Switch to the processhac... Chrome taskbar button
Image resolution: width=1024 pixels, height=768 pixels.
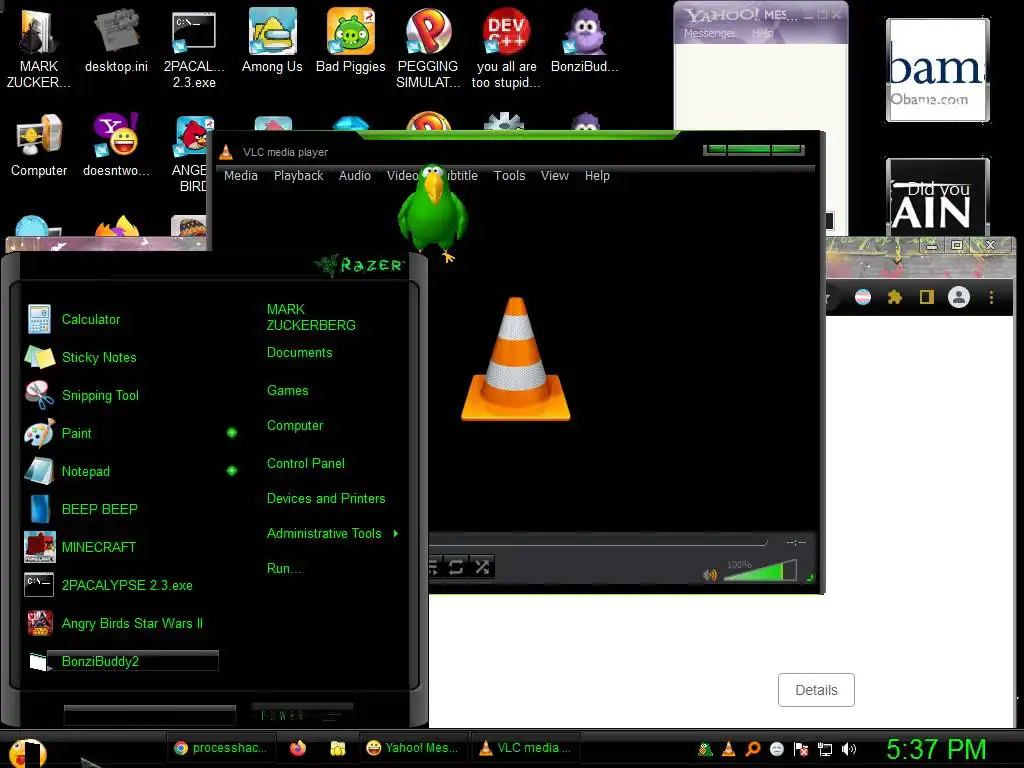tap(221, 748)
